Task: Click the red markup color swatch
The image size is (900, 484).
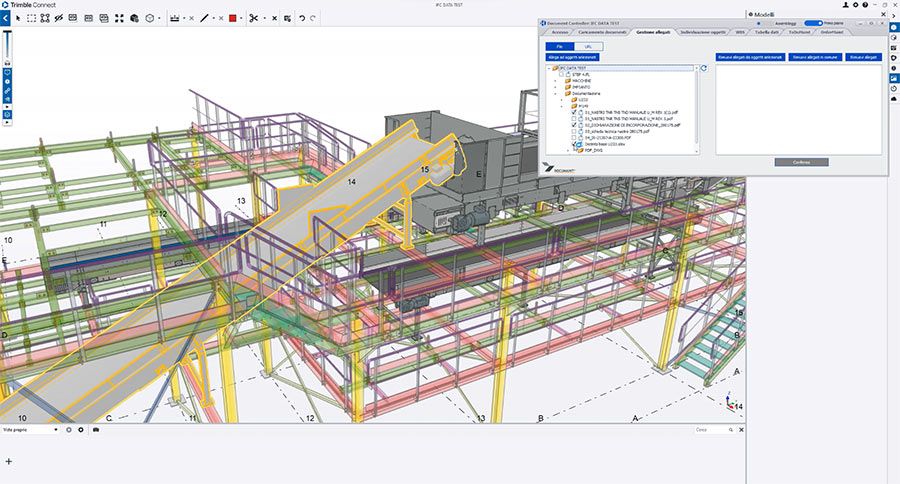Action: (233, 18)
